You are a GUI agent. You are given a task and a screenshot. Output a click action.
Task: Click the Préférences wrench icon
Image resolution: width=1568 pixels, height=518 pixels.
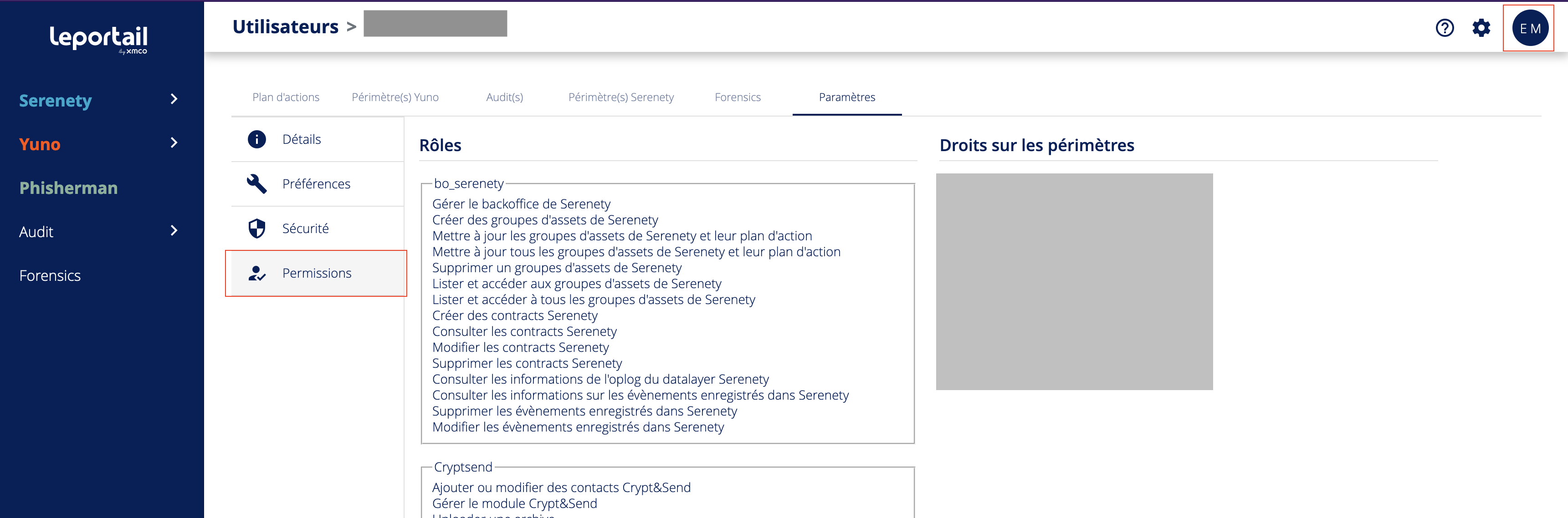pos(257,183)
